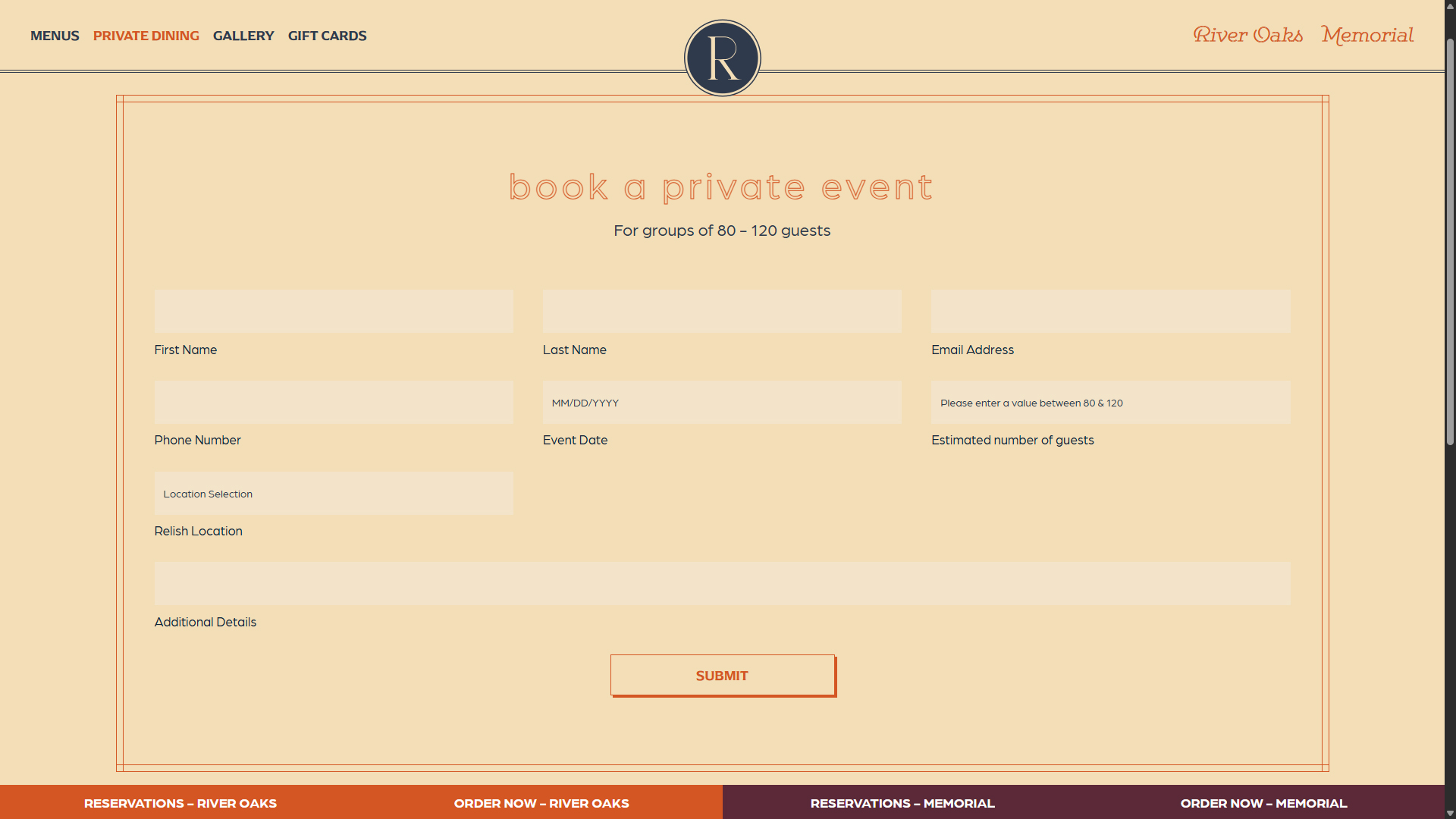Open the Event Date MM/DD/YYYY field

pyautogui.click(x=722, y=402)
